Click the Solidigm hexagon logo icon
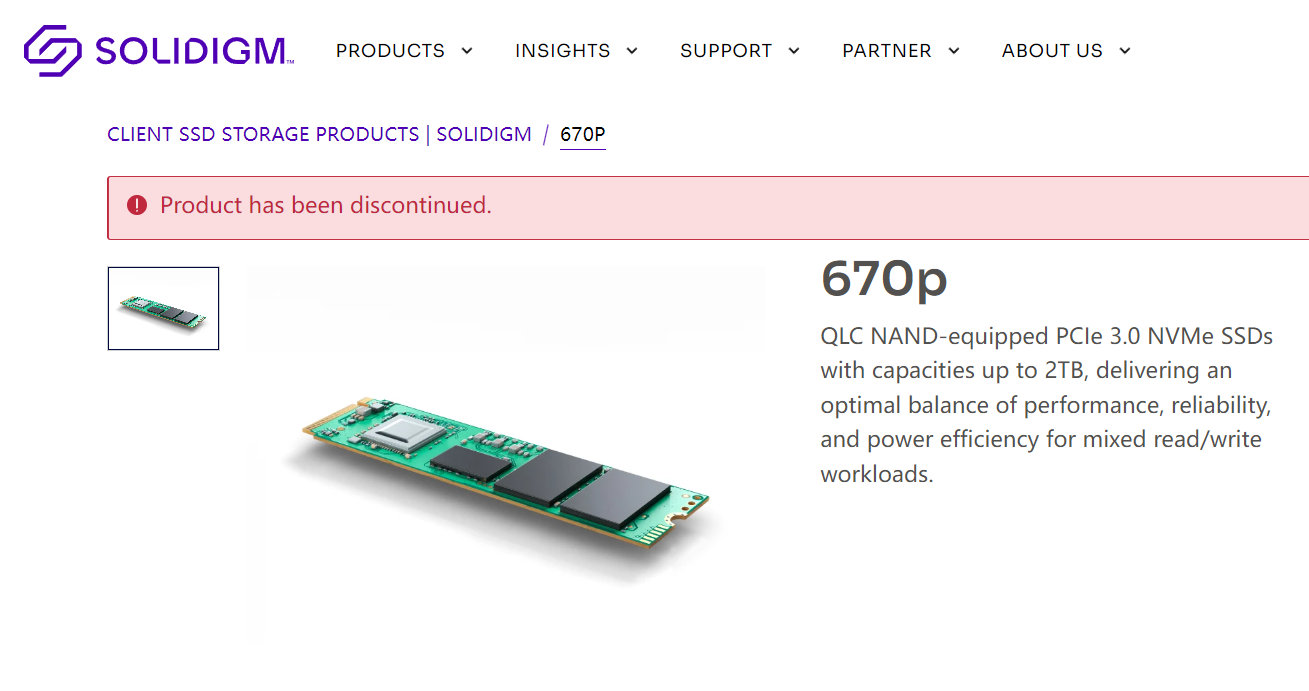Screen dimensions: 1309x691 click(52, 50)
